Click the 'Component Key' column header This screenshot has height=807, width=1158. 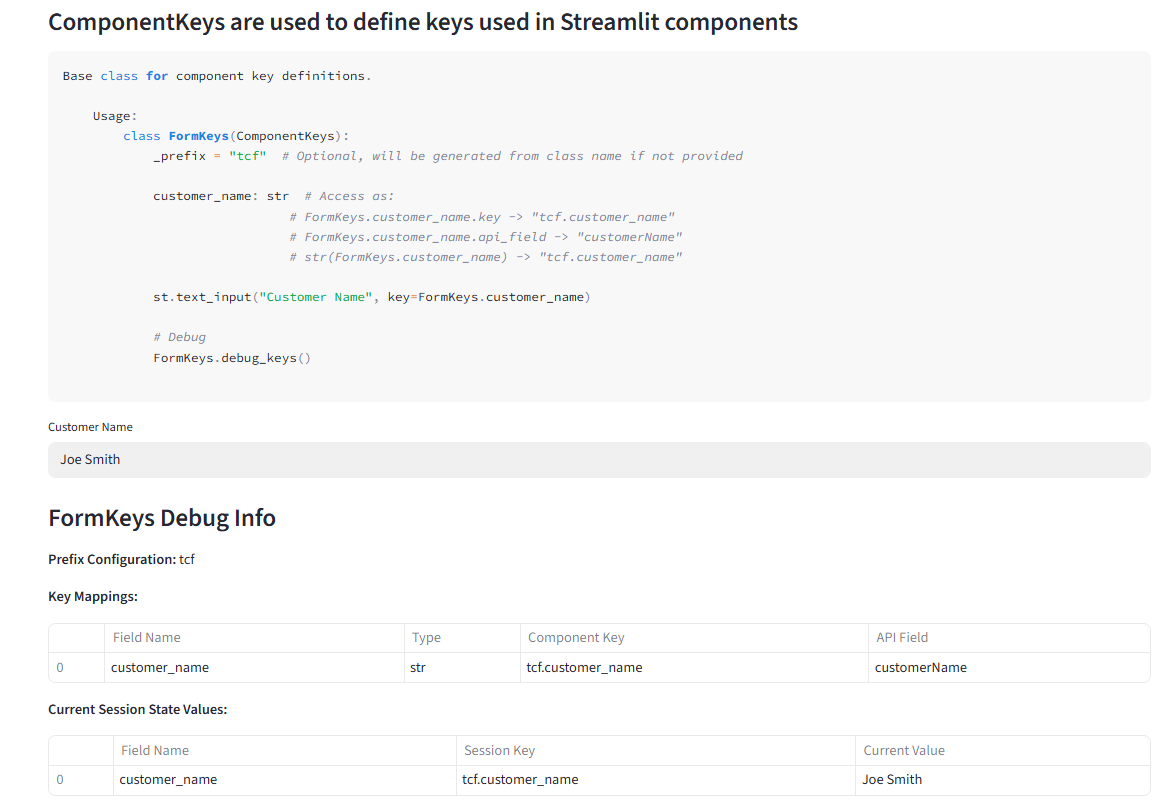pos(694,637)
